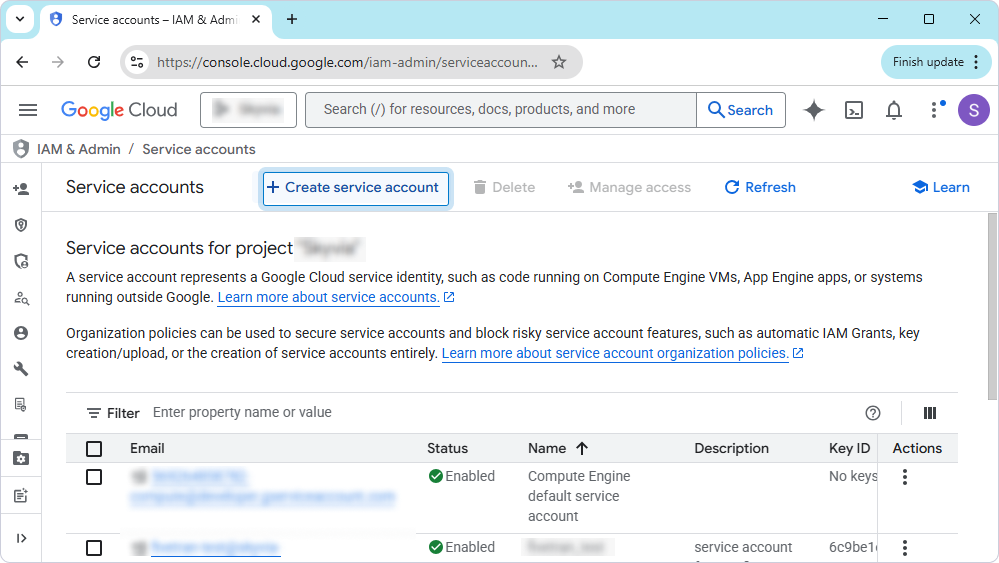999x563 pixels.
Task: Open Chrome three-dot menu
Action: tap(976, 62)
